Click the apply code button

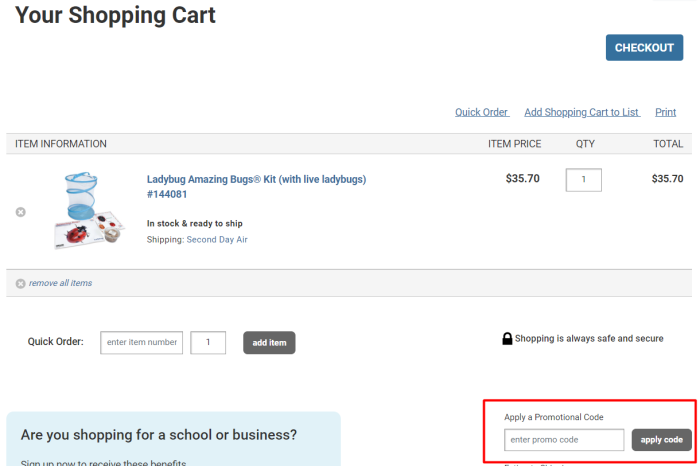point(662,440)
